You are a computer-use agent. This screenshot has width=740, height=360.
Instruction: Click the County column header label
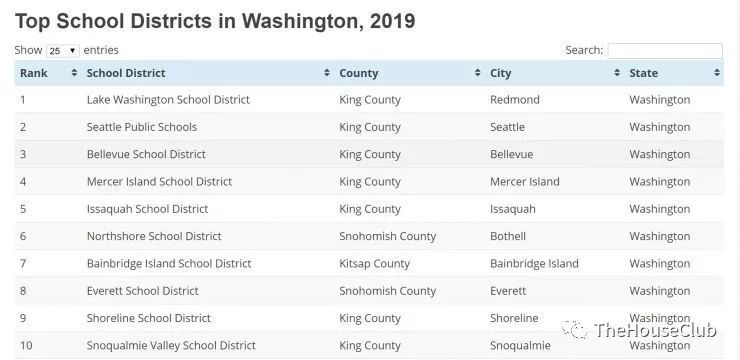point(359,73)
